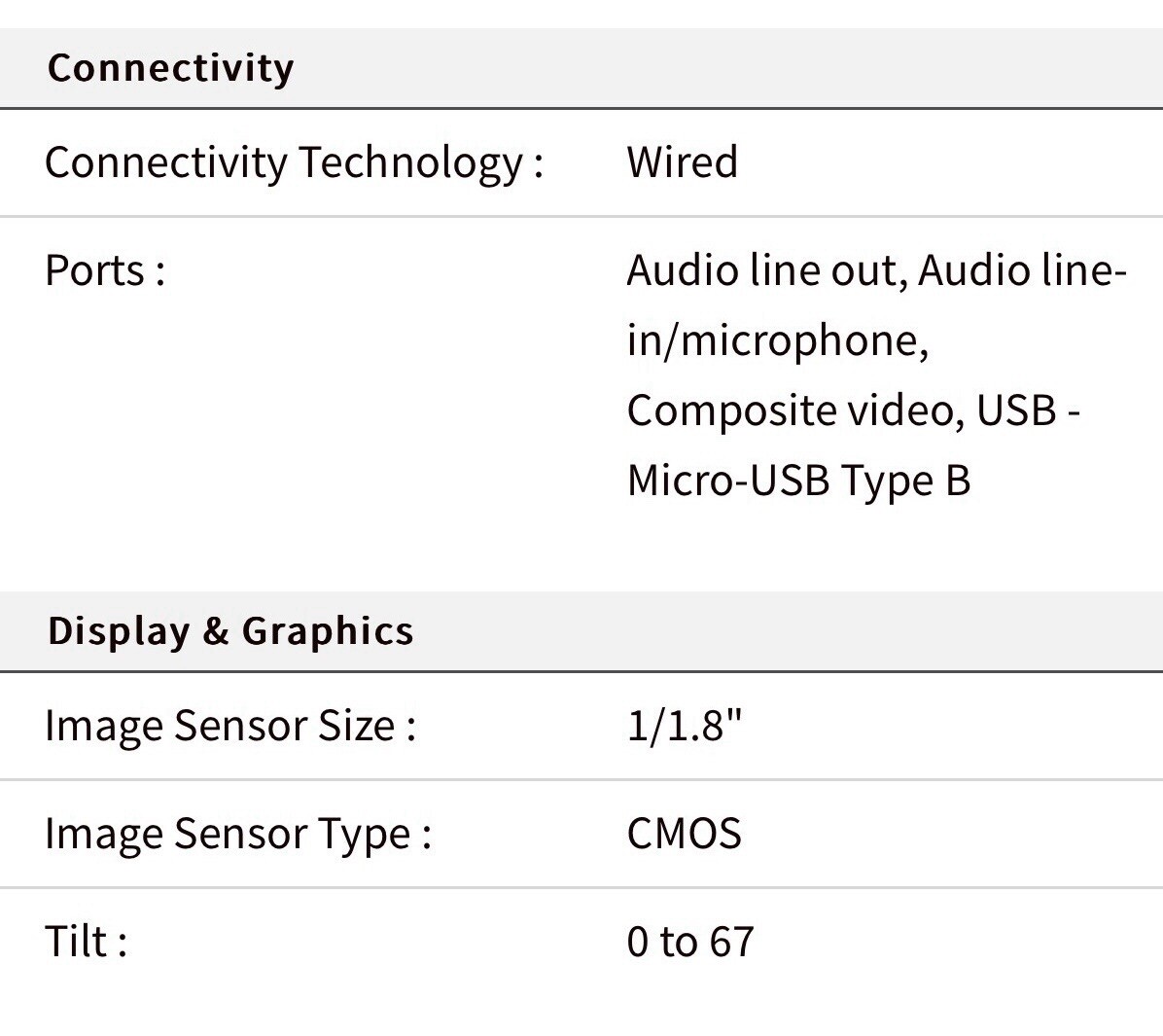This screenshot has height=1036, width=1163.
Task: Click the word Graphics in section header
Action: point(328,631)
